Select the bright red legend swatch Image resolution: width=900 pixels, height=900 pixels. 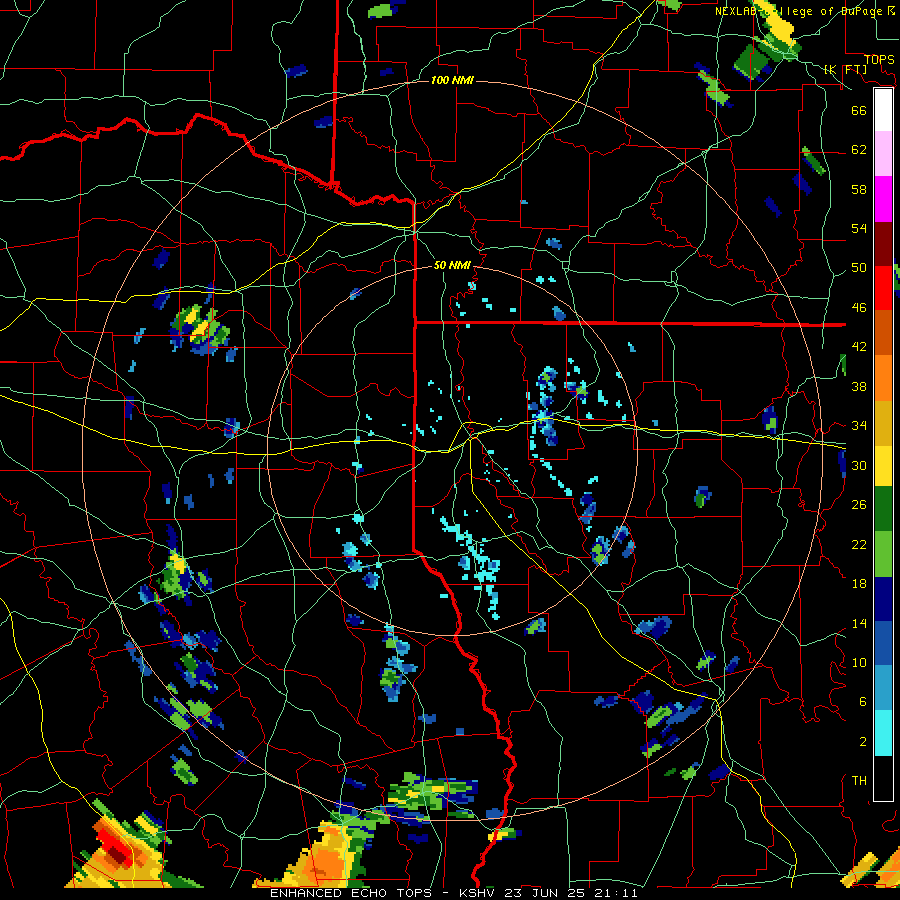883,288
